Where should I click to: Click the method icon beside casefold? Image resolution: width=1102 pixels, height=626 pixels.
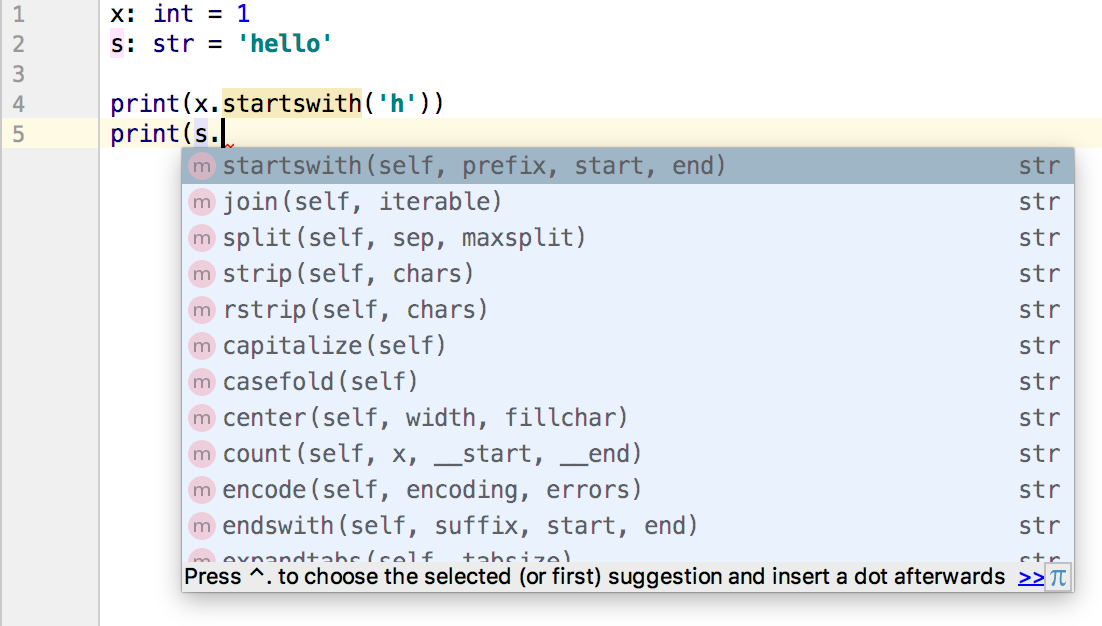coord(203,382)
